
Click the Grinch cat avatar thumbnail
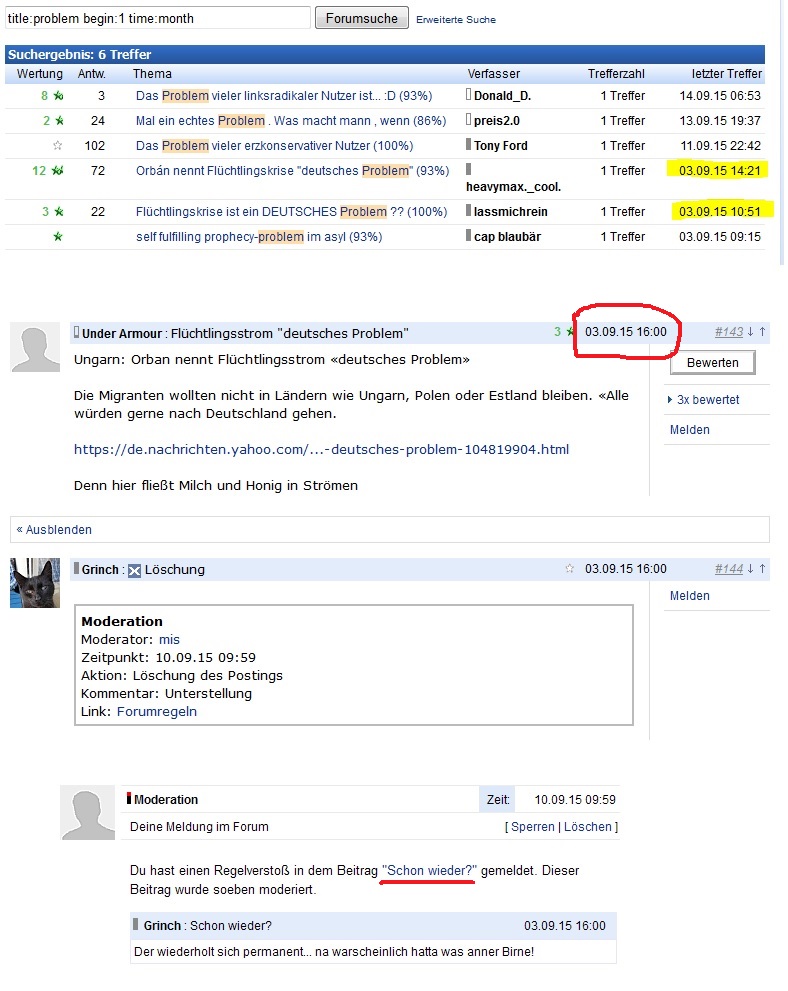pyautogui.click(x=35, y=583)
